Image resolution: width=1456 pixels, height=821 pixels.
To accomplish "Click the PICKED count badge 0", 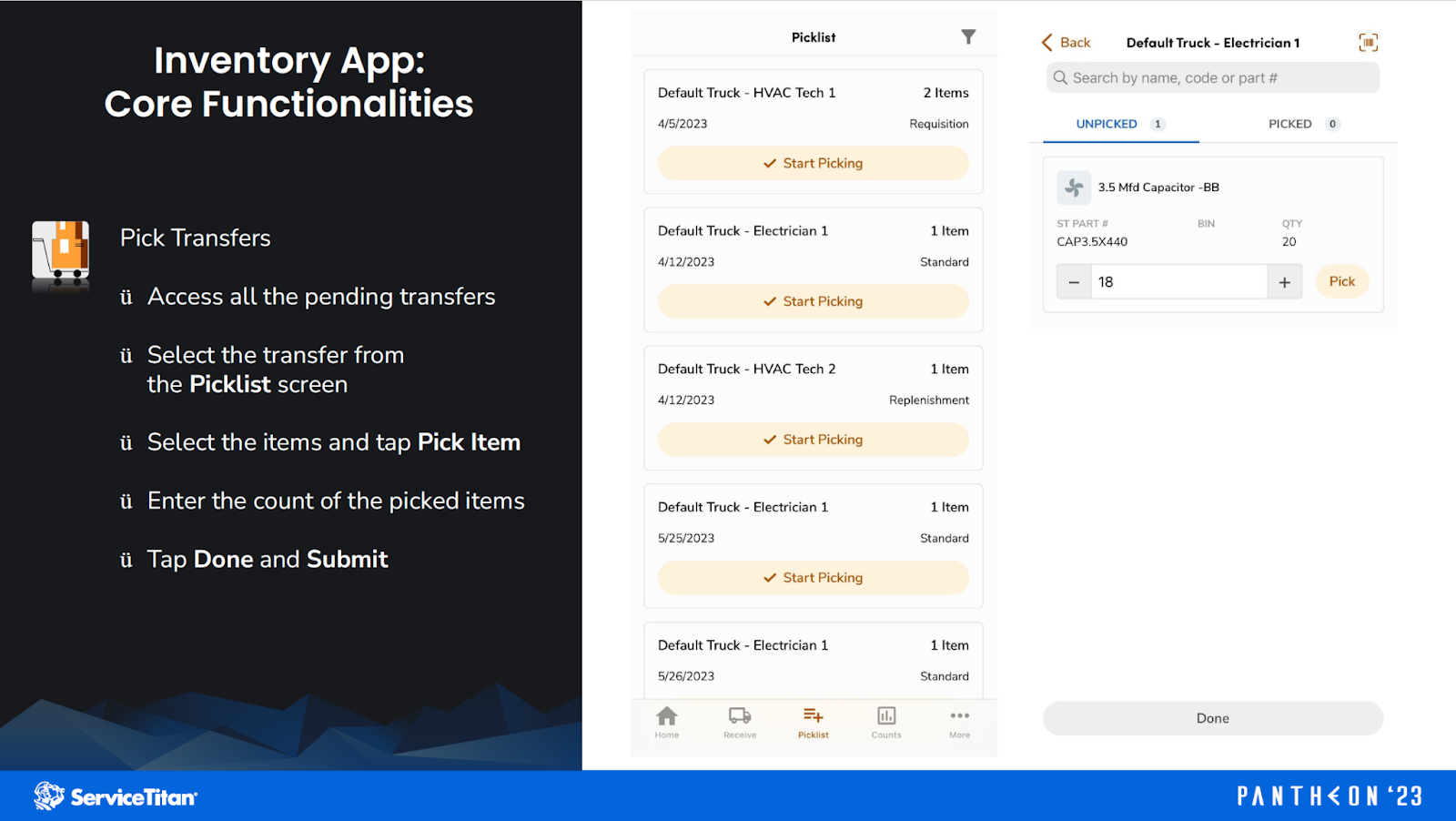I will tap(1332, 125).
